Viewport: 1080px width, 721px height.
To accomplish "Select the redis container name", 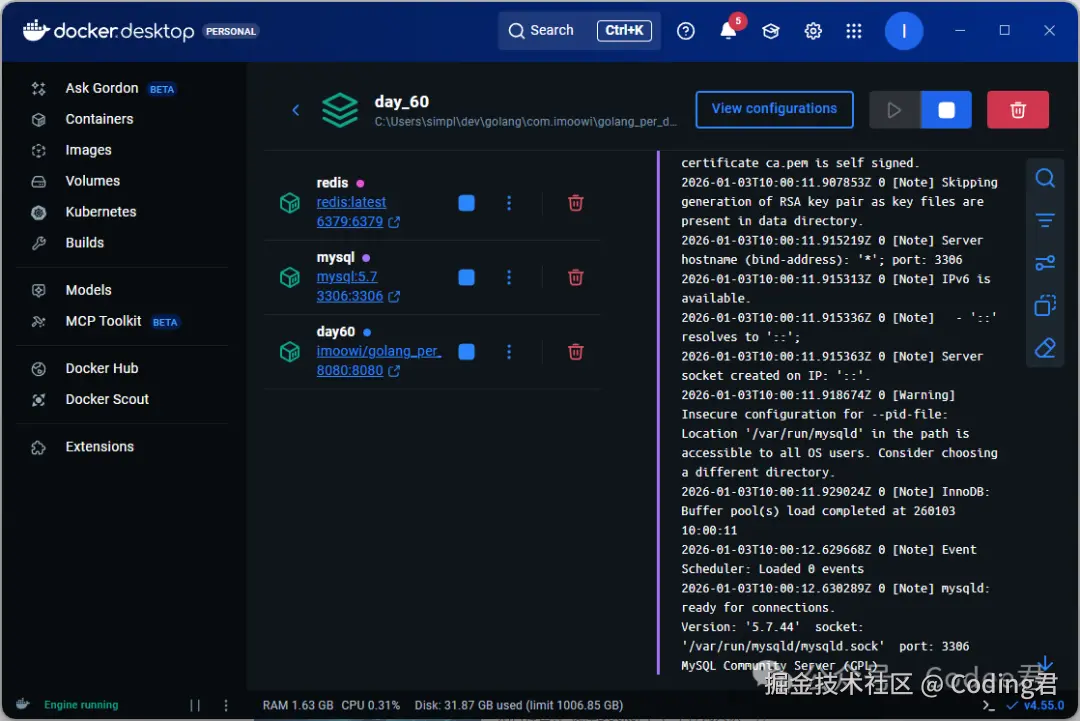I will (332, 183).
